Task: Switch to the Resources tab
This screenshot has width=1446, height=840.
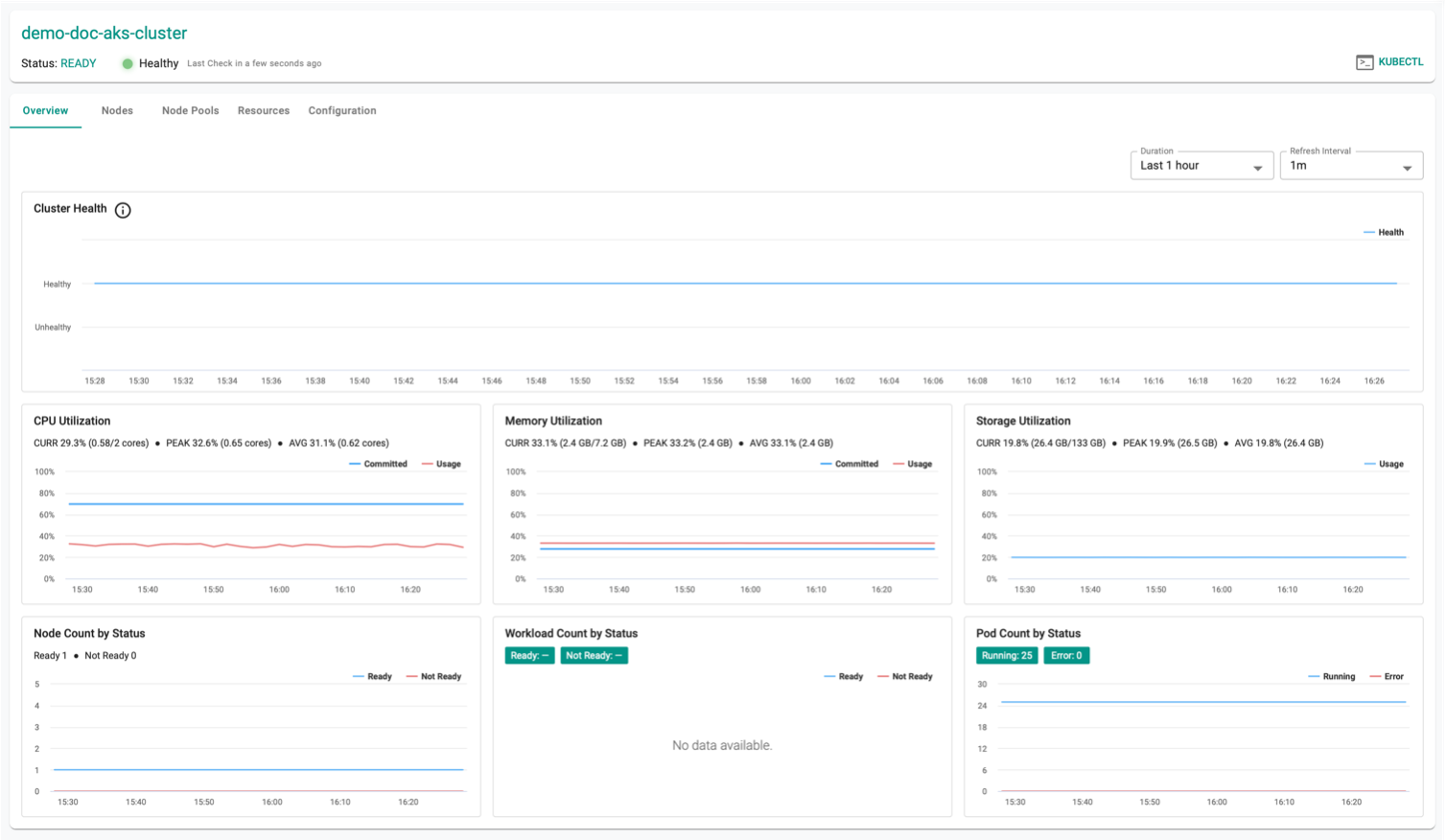Action: click(x=264, y=110)
